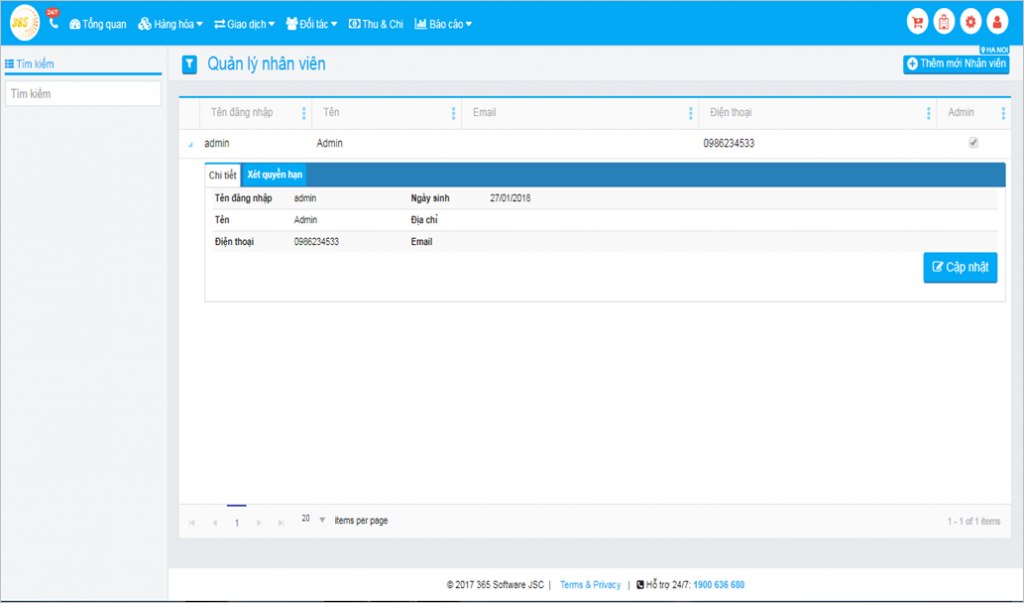Viewport: 1024px width, 603px height.
Task: Open settings via the gear icon
Action: [970, 22]
